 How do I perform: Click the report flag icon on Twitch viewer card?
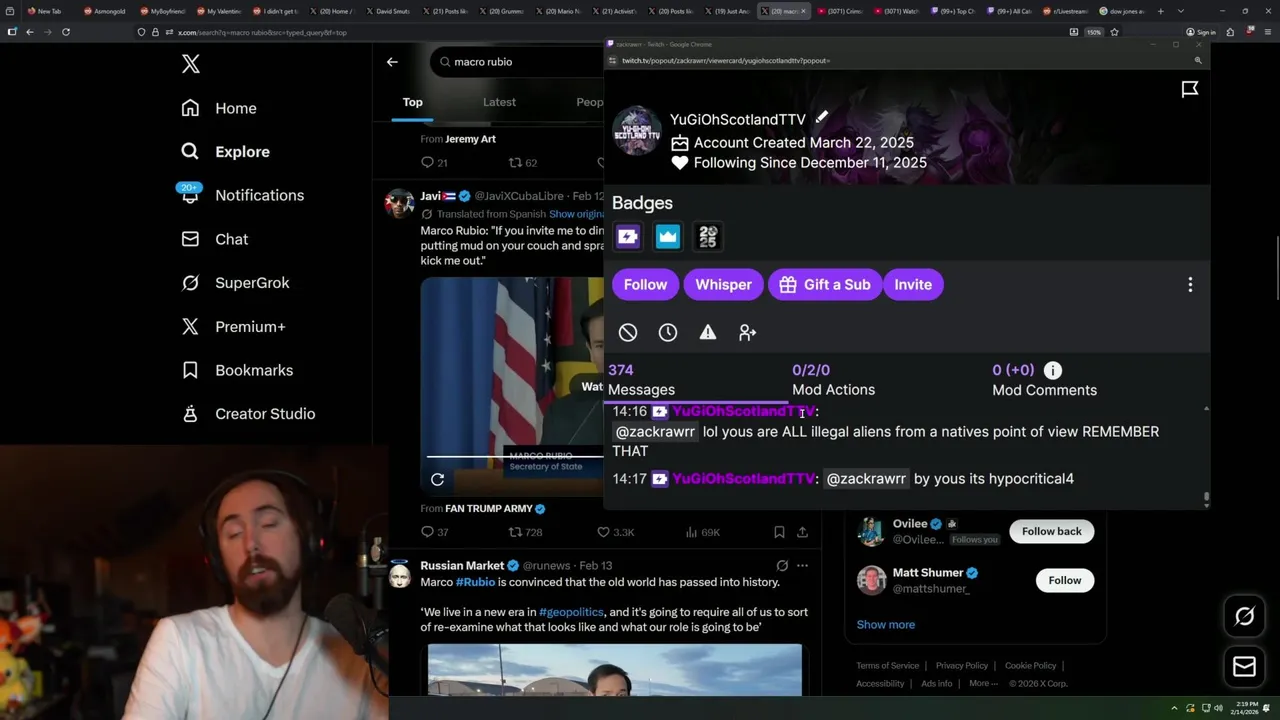point(1190,90)
